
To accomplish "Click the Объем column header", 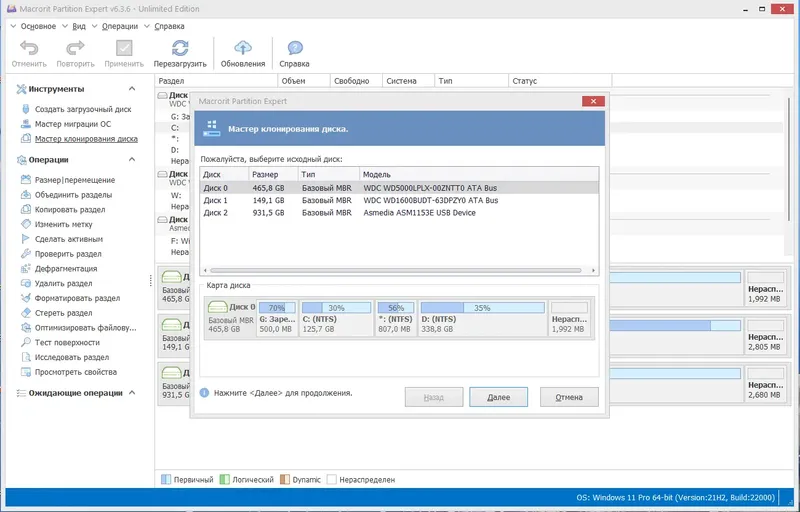I will tap(304, 81).
